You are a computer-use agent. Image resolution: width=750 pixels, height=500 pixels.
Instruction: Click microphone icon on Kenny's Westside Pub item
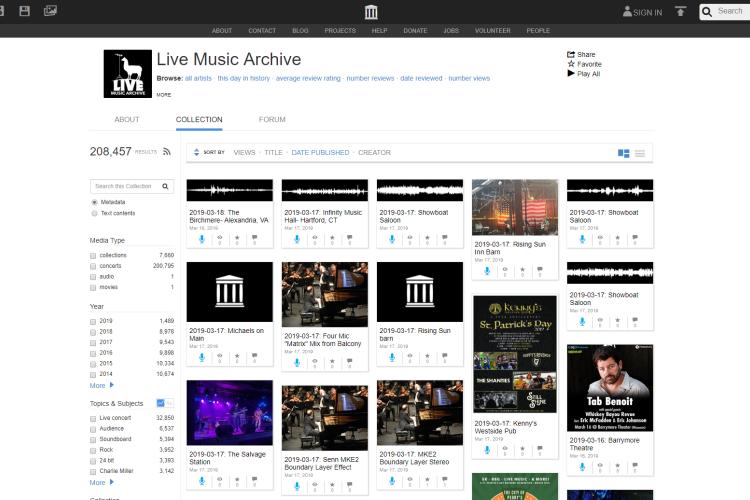[487, 450]
